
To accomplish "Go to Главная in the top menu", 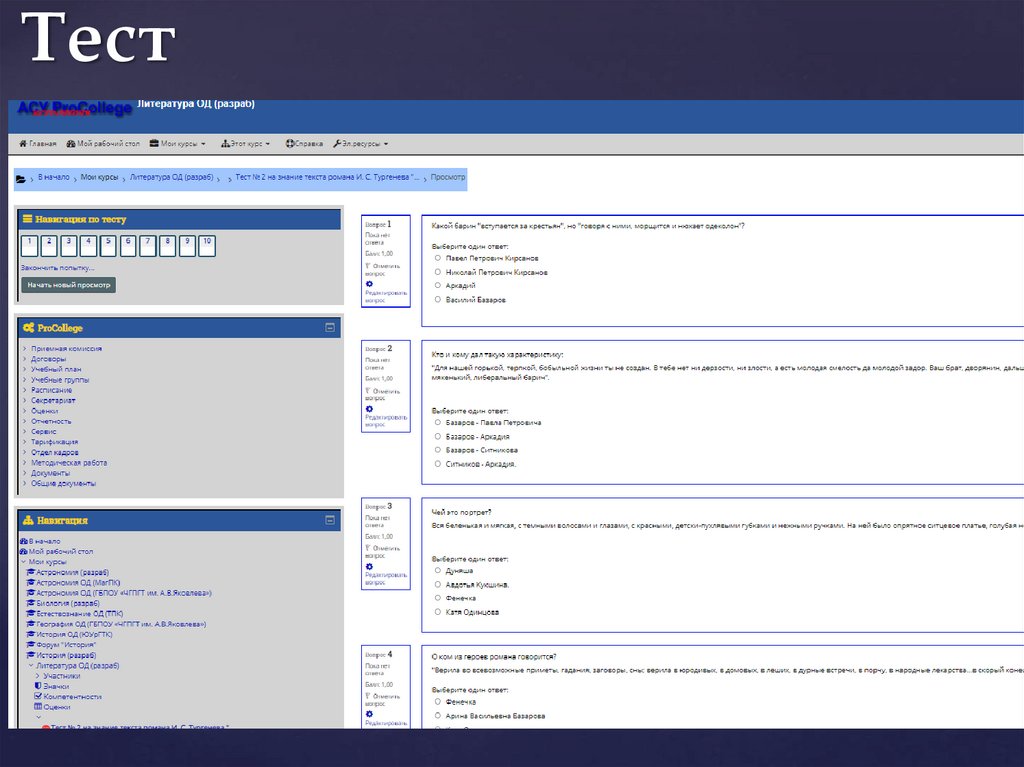I will [x=38, y=144].
